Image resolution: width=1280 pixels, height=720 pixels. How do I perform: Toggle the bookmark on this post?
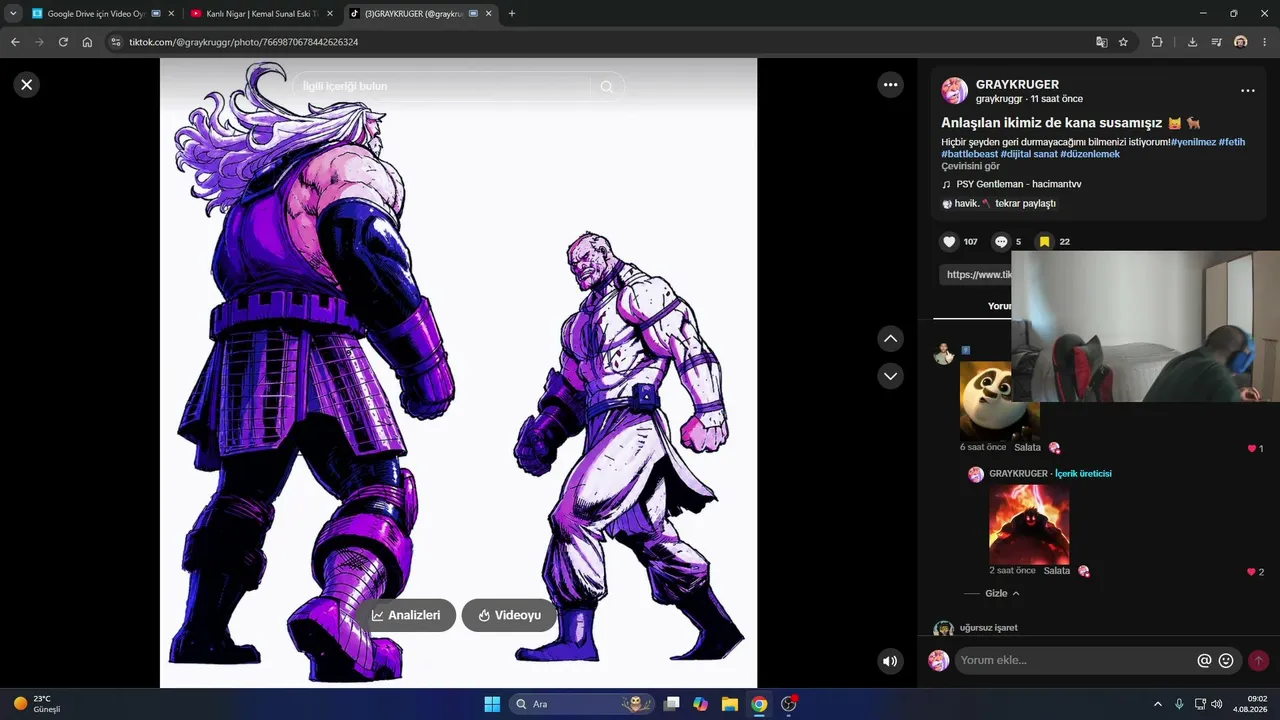click(x=1044, y=242)
